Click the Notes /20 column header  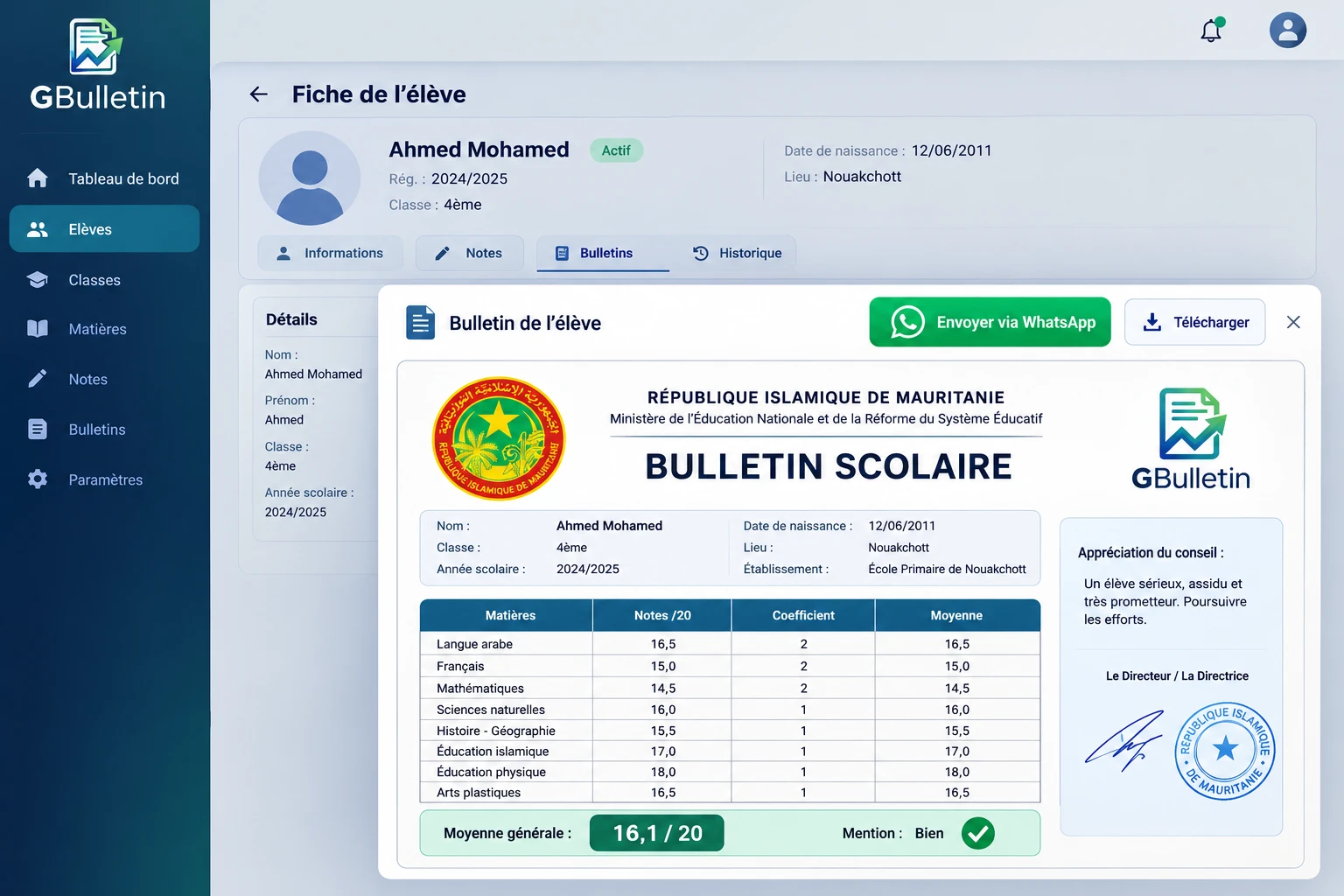(662, 615)
